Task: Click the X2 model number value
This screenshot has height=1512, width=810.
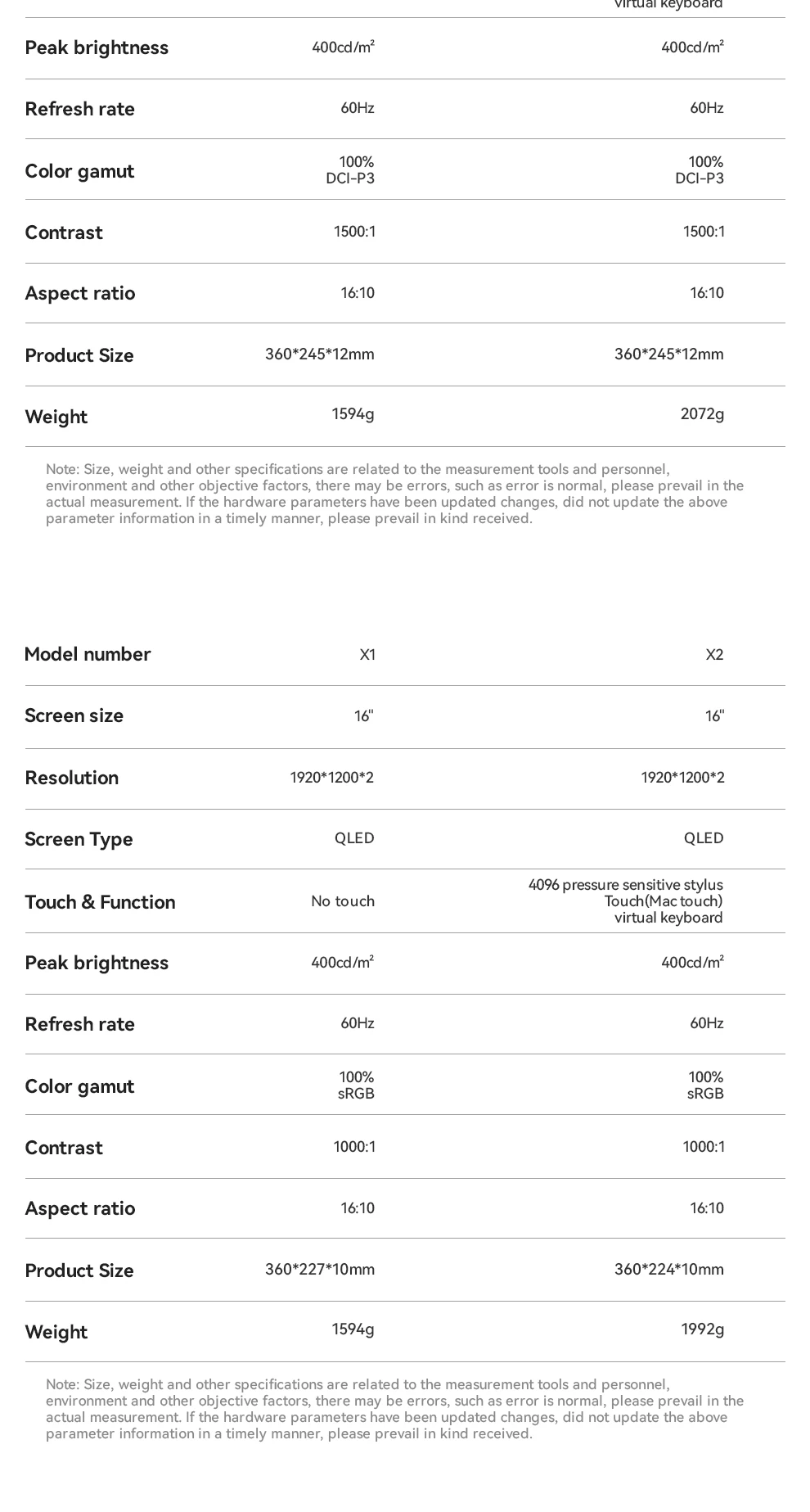Action: pos(714,655)
